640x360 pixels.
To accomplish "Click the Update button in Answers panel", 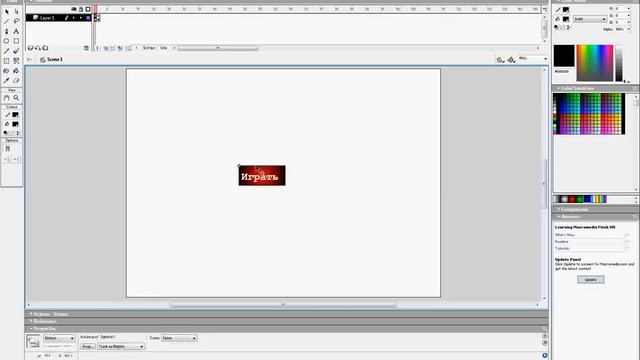I will click(590, 280).
